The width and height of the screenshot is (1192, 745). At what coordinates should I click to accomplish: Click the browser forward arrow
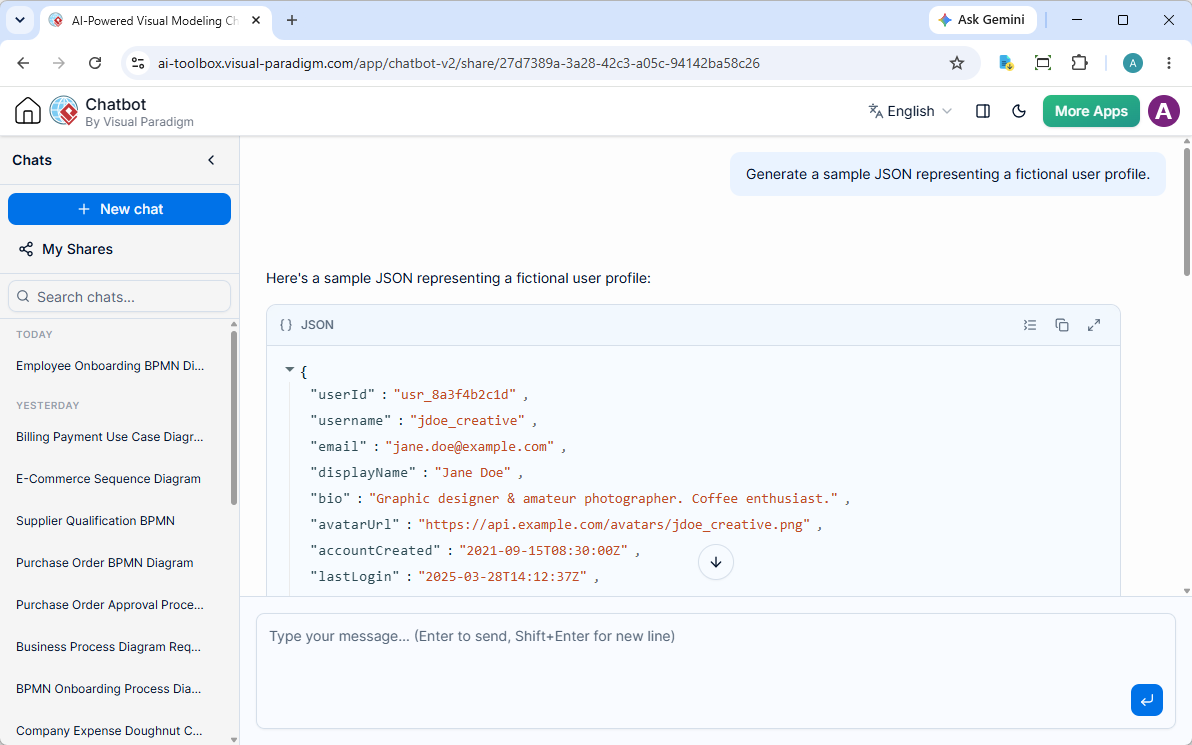(59, 63)
